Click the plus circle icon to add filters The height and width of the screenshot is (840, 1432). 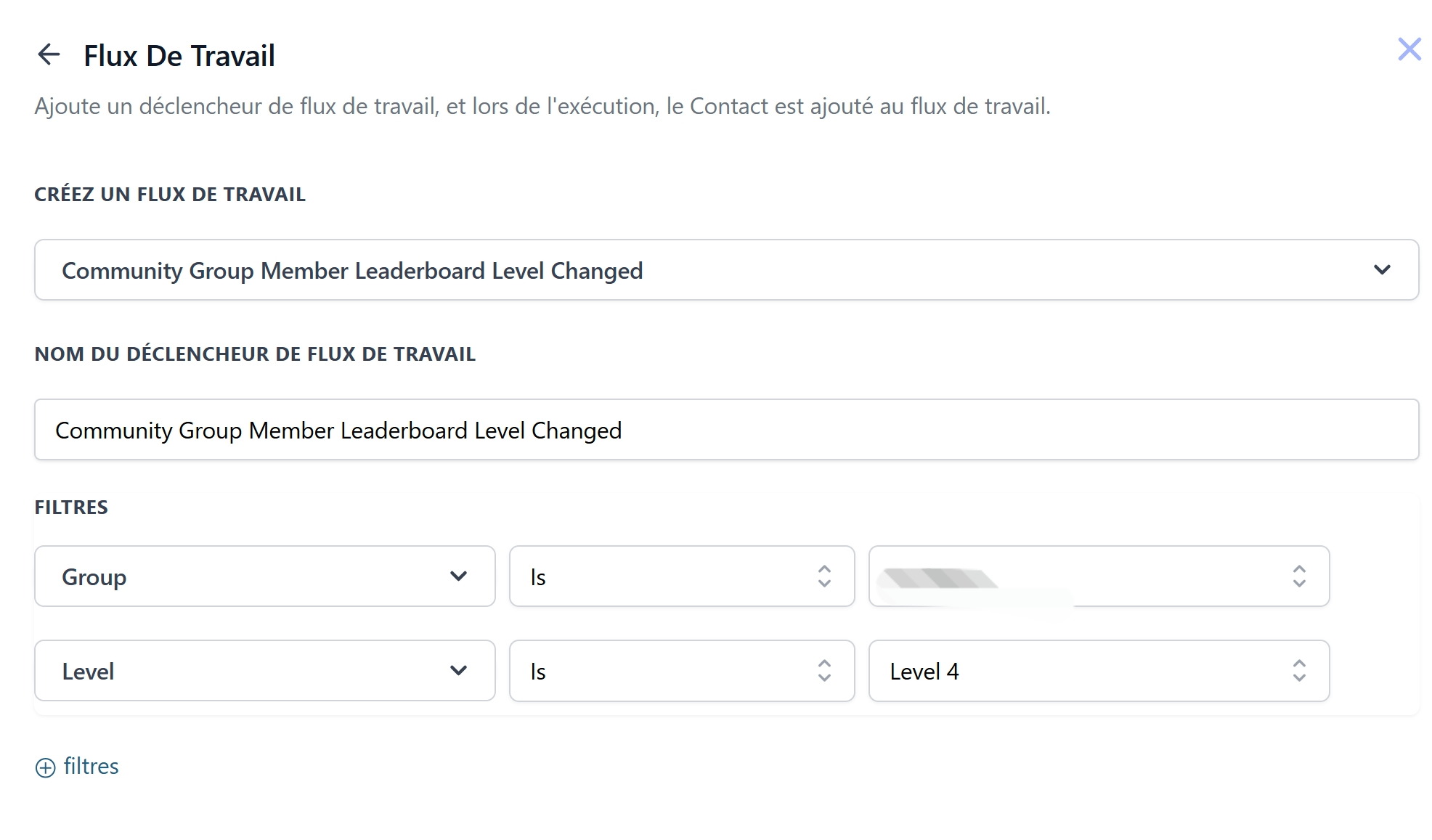(45, 767)
